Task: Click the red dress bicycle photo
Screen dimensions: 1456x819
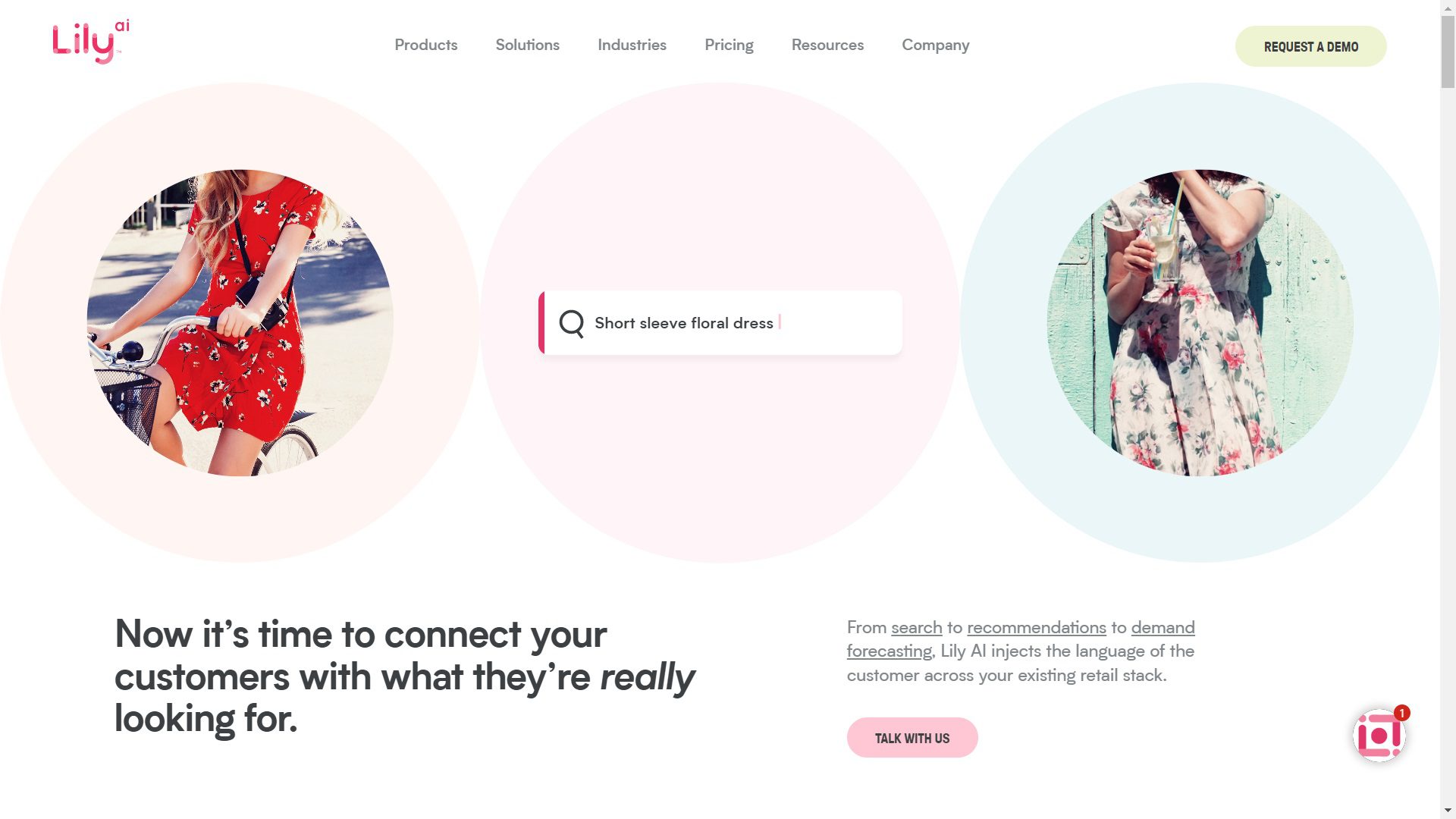Action: (x=237, y=322)
